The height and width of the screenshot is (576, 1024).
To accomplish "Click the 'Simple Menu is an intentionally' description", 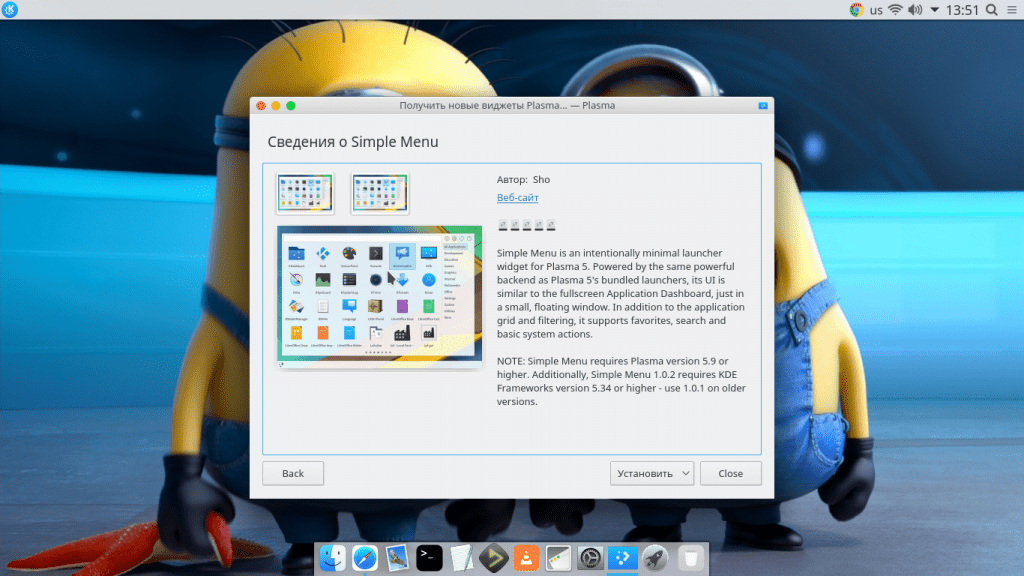I will click(x=621, y=293).
